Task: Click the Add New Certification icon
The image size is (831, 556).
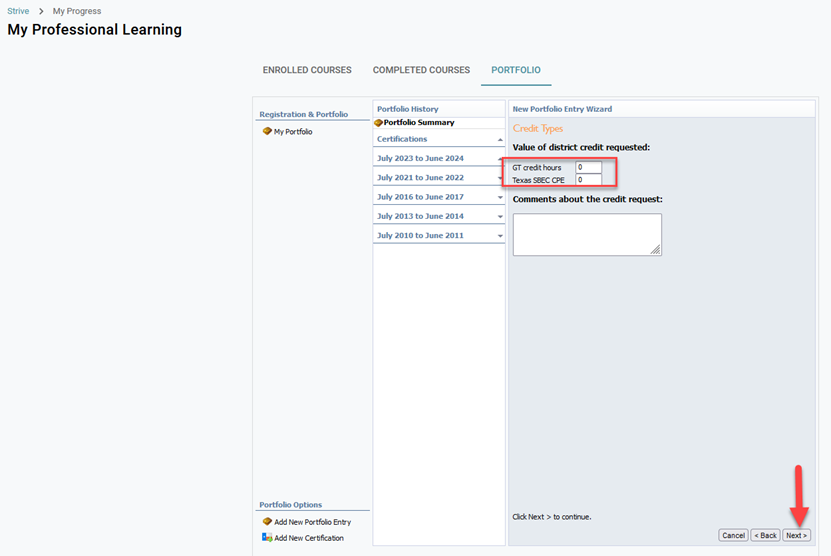Action: tap(267, 538)
